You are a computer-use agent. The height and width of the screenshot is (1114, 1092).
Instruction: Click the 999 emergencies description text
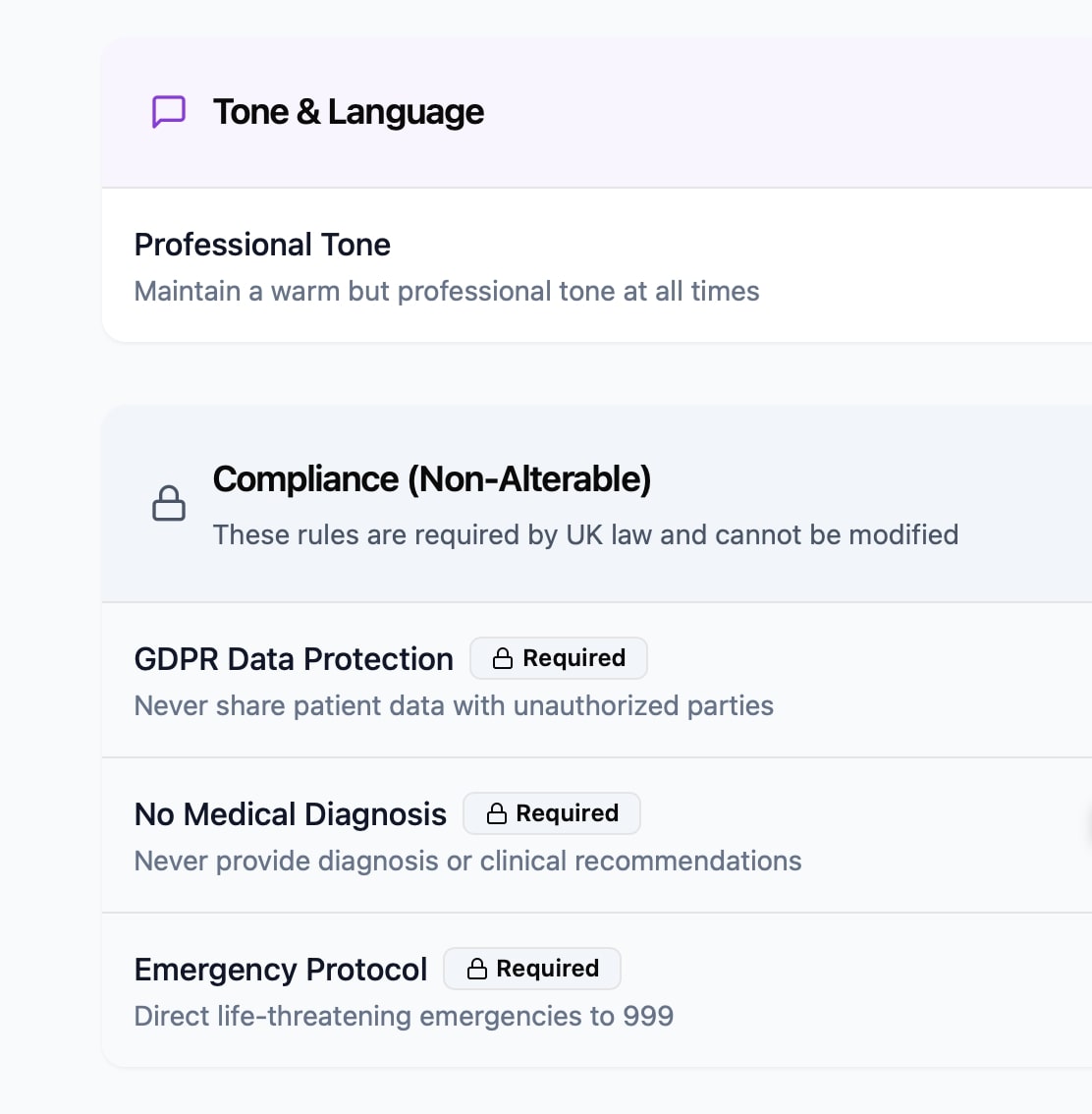[x=404, y=1017]
